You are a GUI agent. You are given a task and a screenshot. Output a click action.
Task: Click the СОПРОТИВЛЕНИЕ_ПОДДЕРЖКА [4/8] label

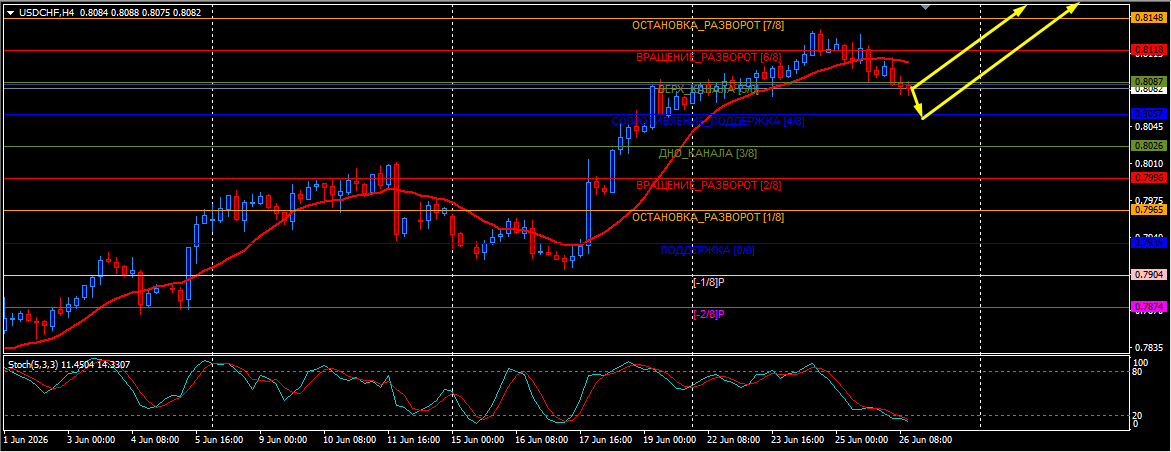[708, 121]
